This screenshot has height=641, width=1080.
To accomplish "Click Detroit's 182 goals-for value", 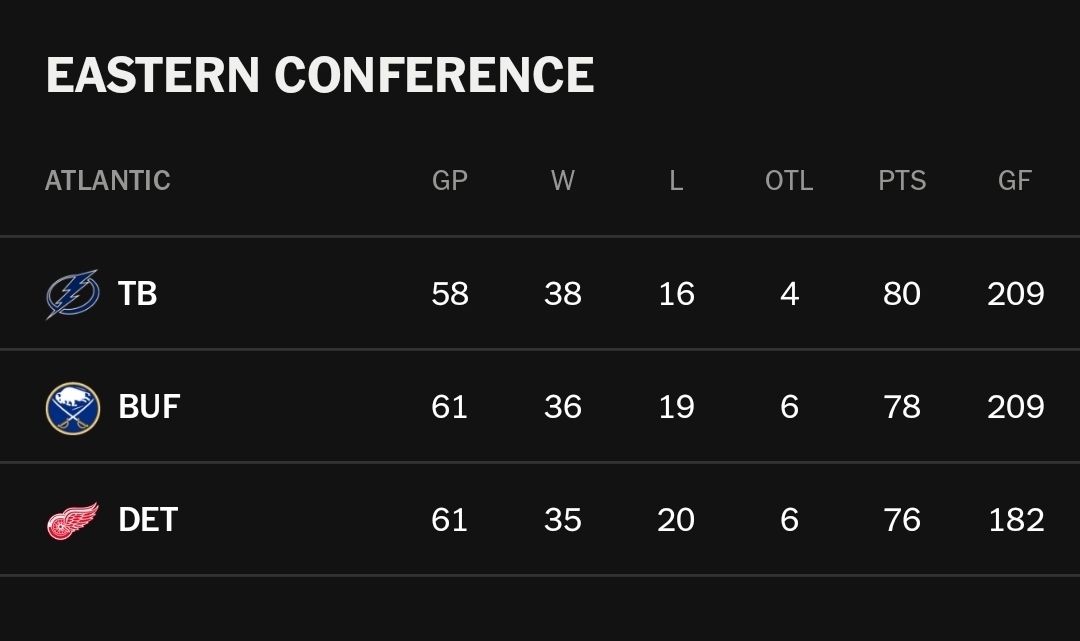I will 1016,520.
